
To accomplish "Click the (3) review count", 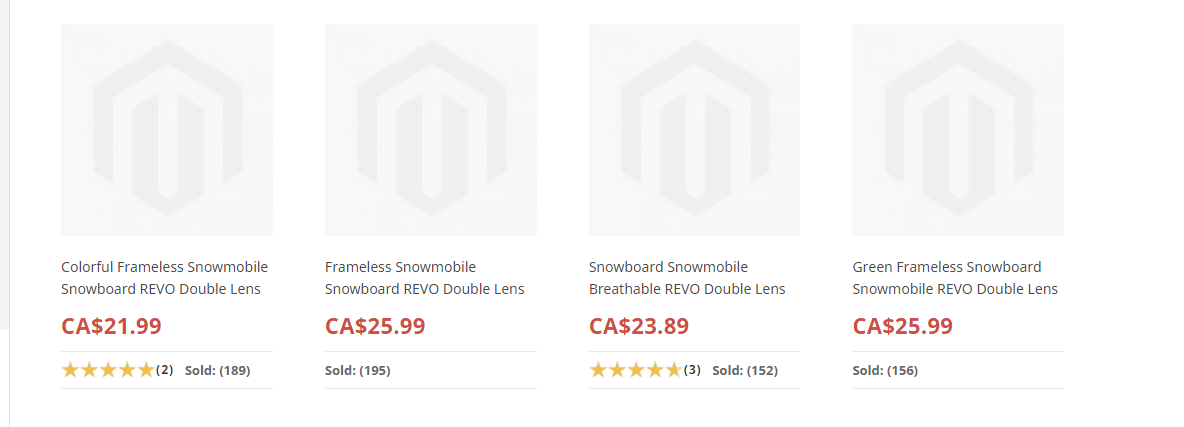I will tap(692, 370).
